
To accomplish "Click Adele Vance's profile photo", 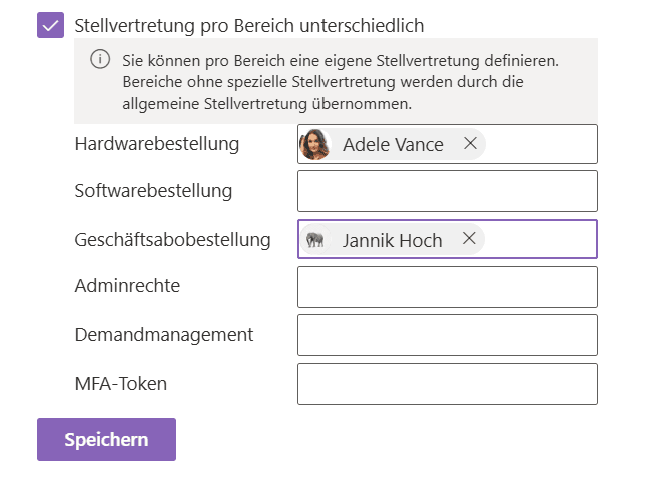I will click(x=315, y=144).
